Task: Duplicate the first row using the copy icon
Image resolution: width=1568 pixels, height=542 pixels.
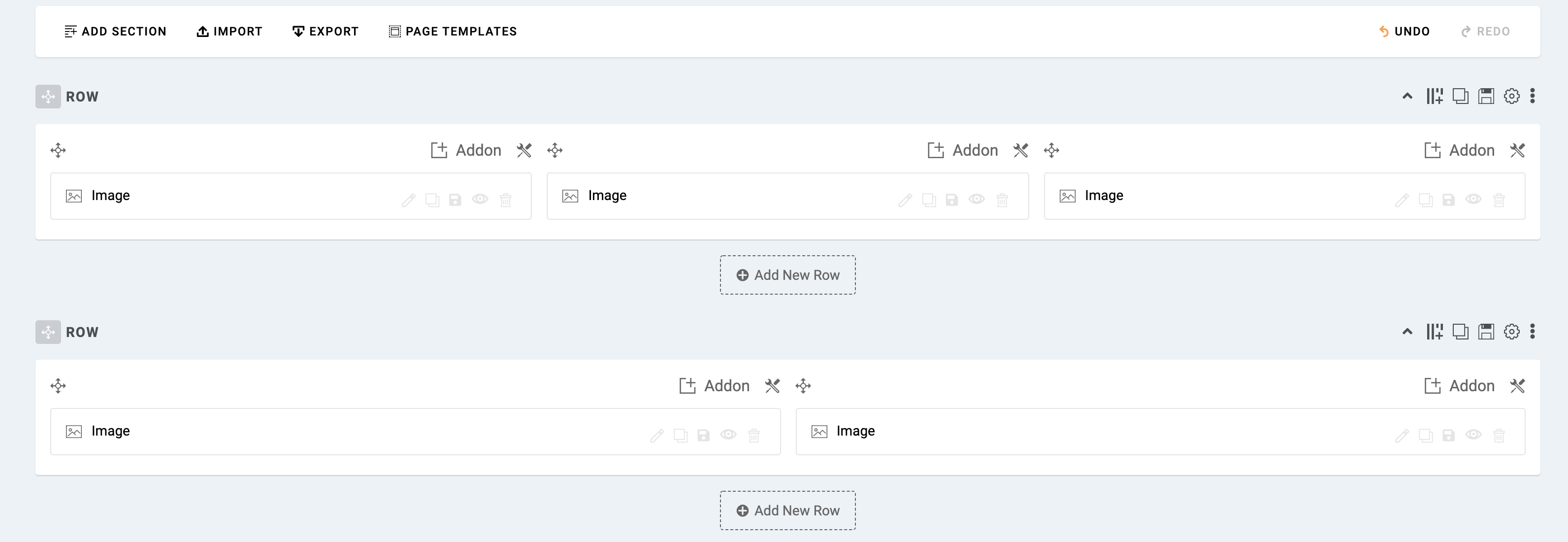Action: pyautogui.click(x=1460, y=96)
